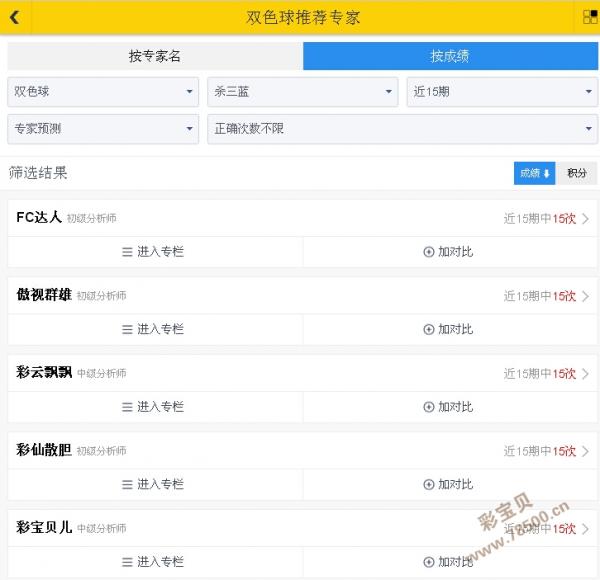Click 近15期中15次 for FC达人
600x580 pixels.
tap(540, 219)
